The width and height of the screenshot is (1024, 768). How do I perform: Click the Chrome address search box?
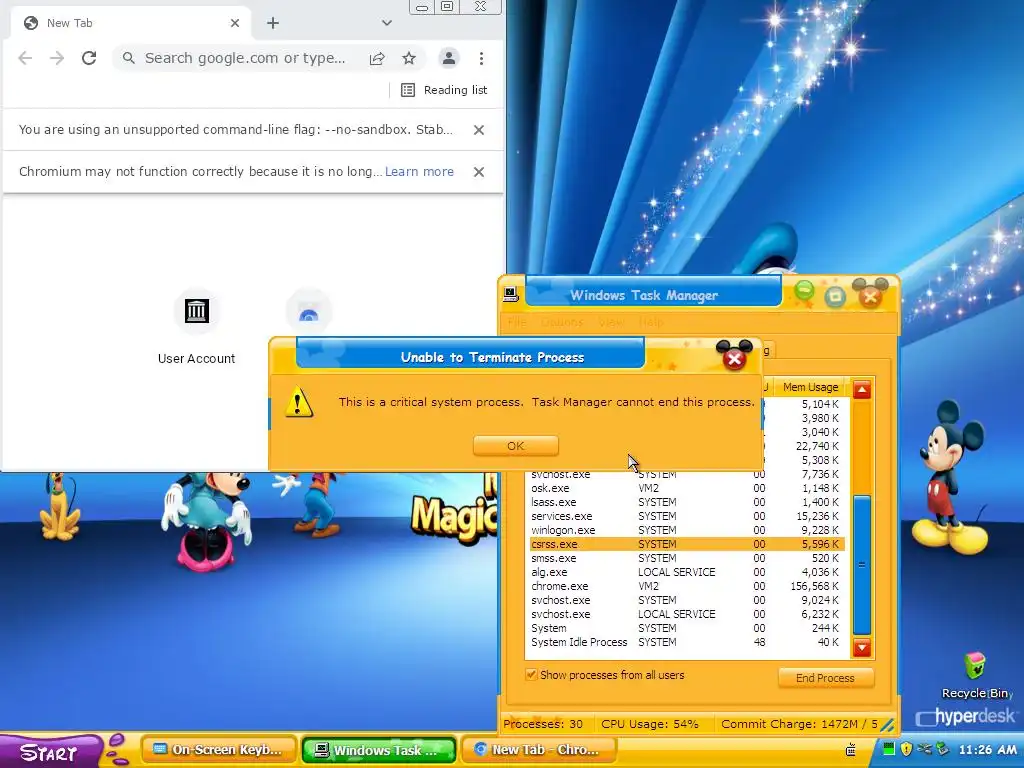tap(245, 58)
